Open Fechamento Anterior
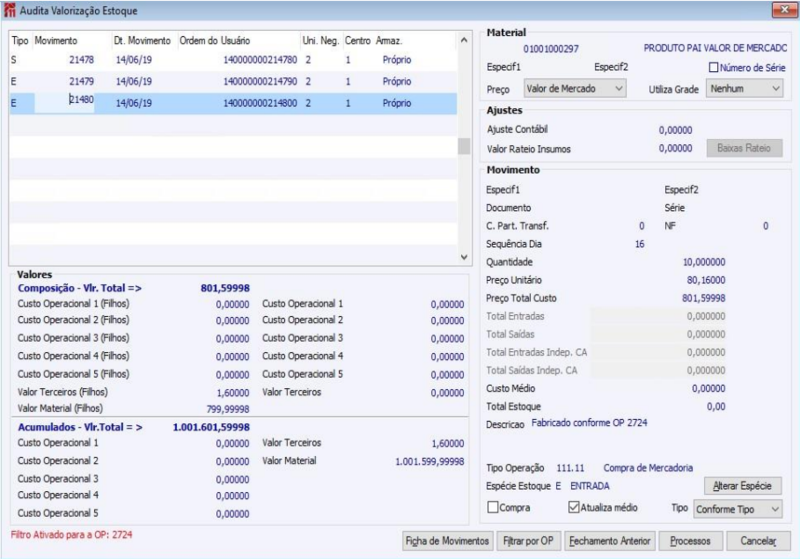The image size is (800, 559). click(x=608, y=540)
